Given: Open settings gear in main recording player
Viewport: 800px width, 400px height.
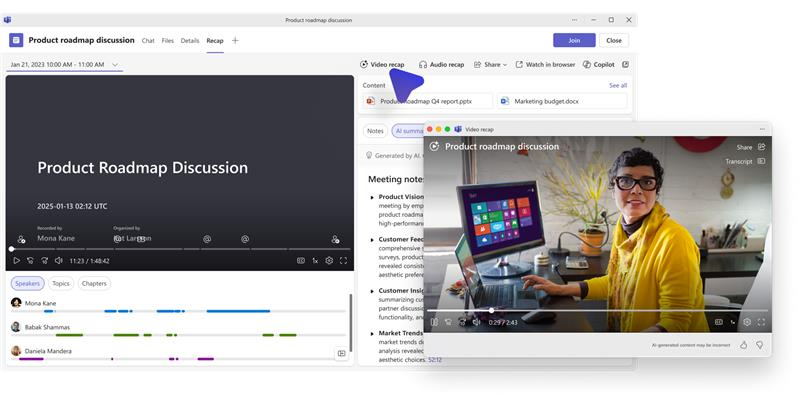Looking at the screenshot, I should [x=329, y=260].
